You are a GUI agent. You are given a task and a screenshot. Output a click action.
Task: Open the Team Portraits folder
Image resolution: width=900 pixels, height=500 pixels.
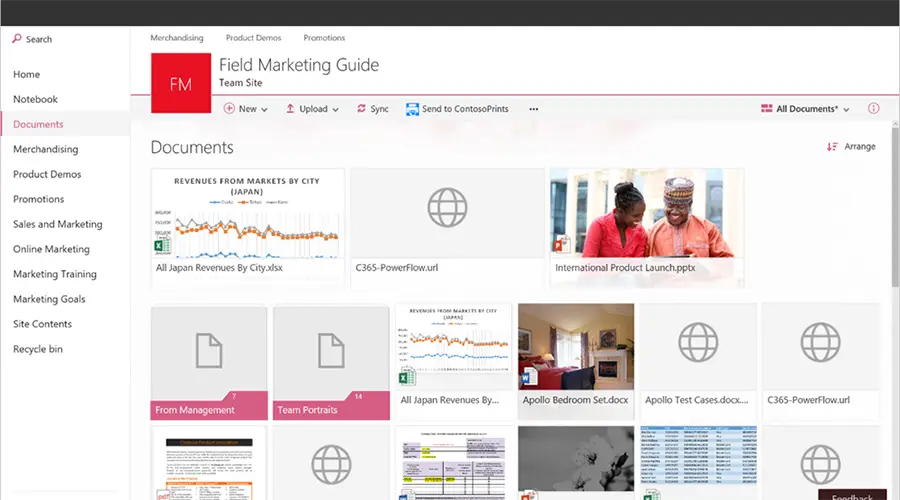(331, 360)
